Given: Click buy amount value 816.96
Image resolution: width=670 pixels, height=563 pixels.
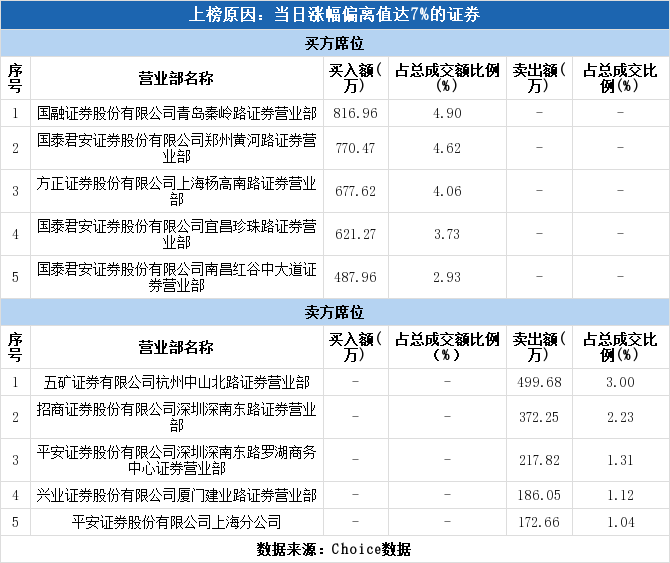Looking at the screenshot, I should click(x=356, y=113).
